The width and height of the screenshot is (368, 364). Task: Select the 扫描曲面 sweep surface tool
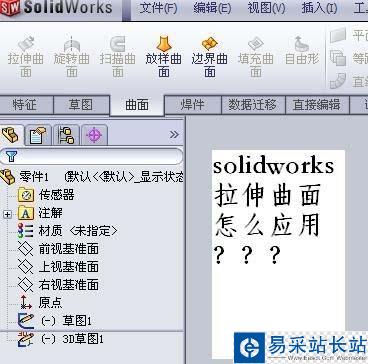[x=118, y=57]
